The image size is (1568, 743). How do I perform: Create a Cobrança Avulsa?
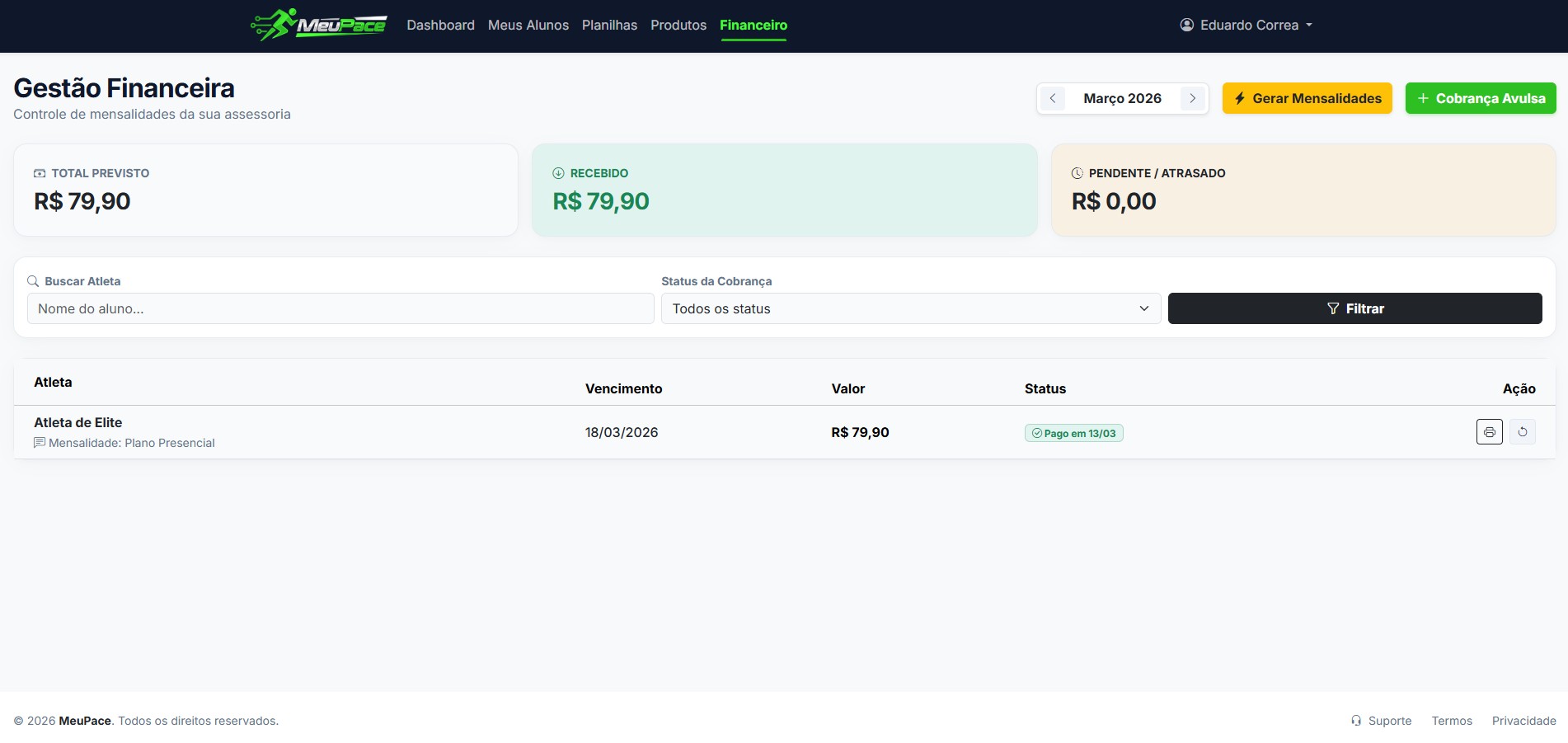1480,98
